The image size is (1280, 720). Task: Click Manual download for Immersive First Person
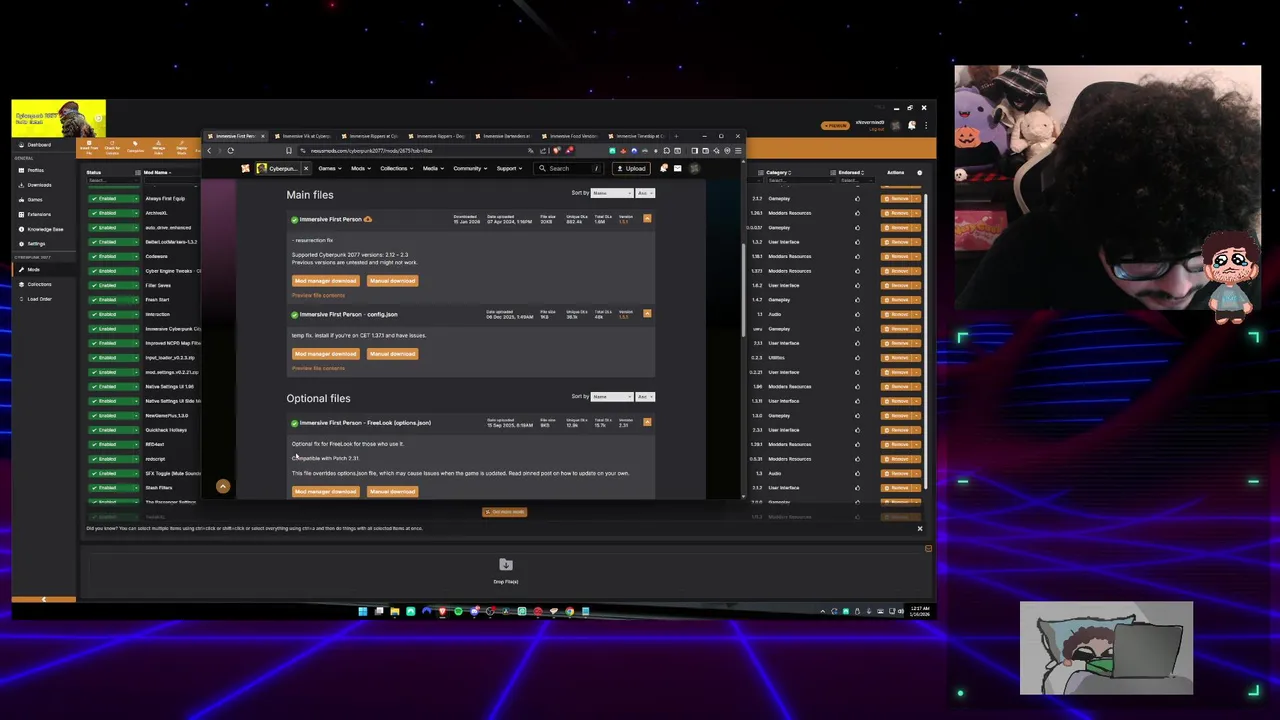(392, 281)
